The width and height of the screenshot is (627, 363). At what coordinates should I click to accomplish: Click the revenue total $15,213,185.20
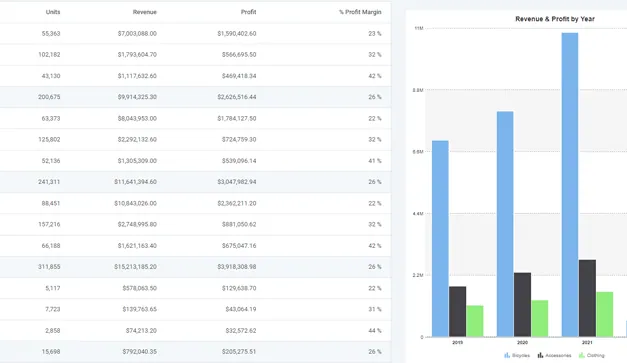pos(135,267)
